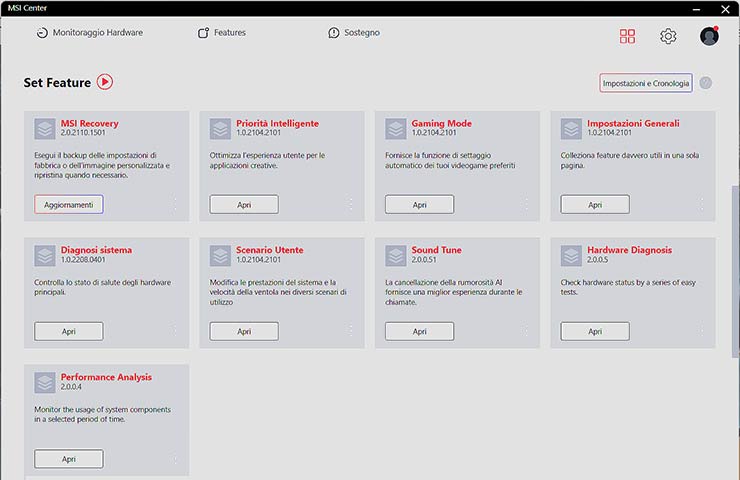Click Apri under Priorità Intelligente

click(244, 204)
